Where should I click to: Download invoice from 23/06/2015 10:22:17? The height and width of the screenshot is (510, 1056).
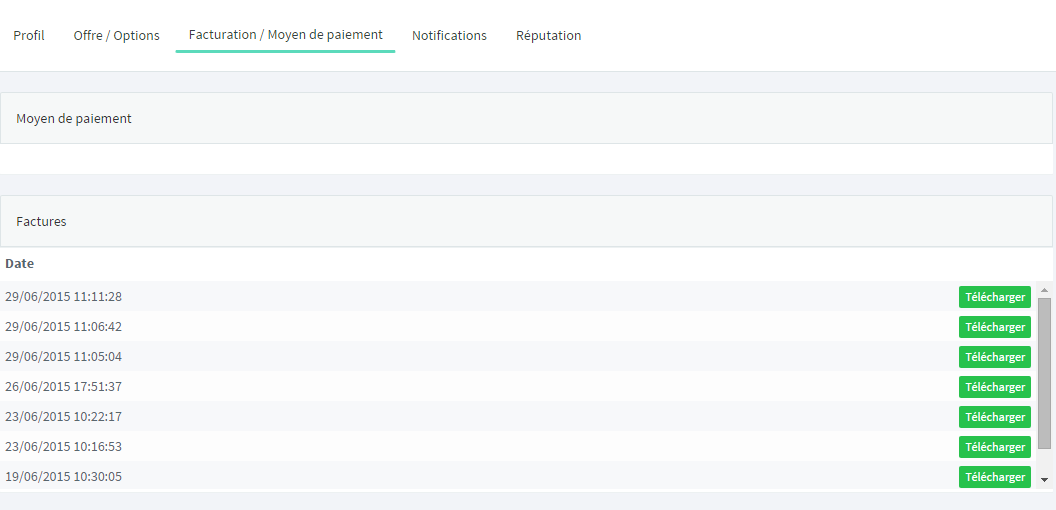pos(995,417)
